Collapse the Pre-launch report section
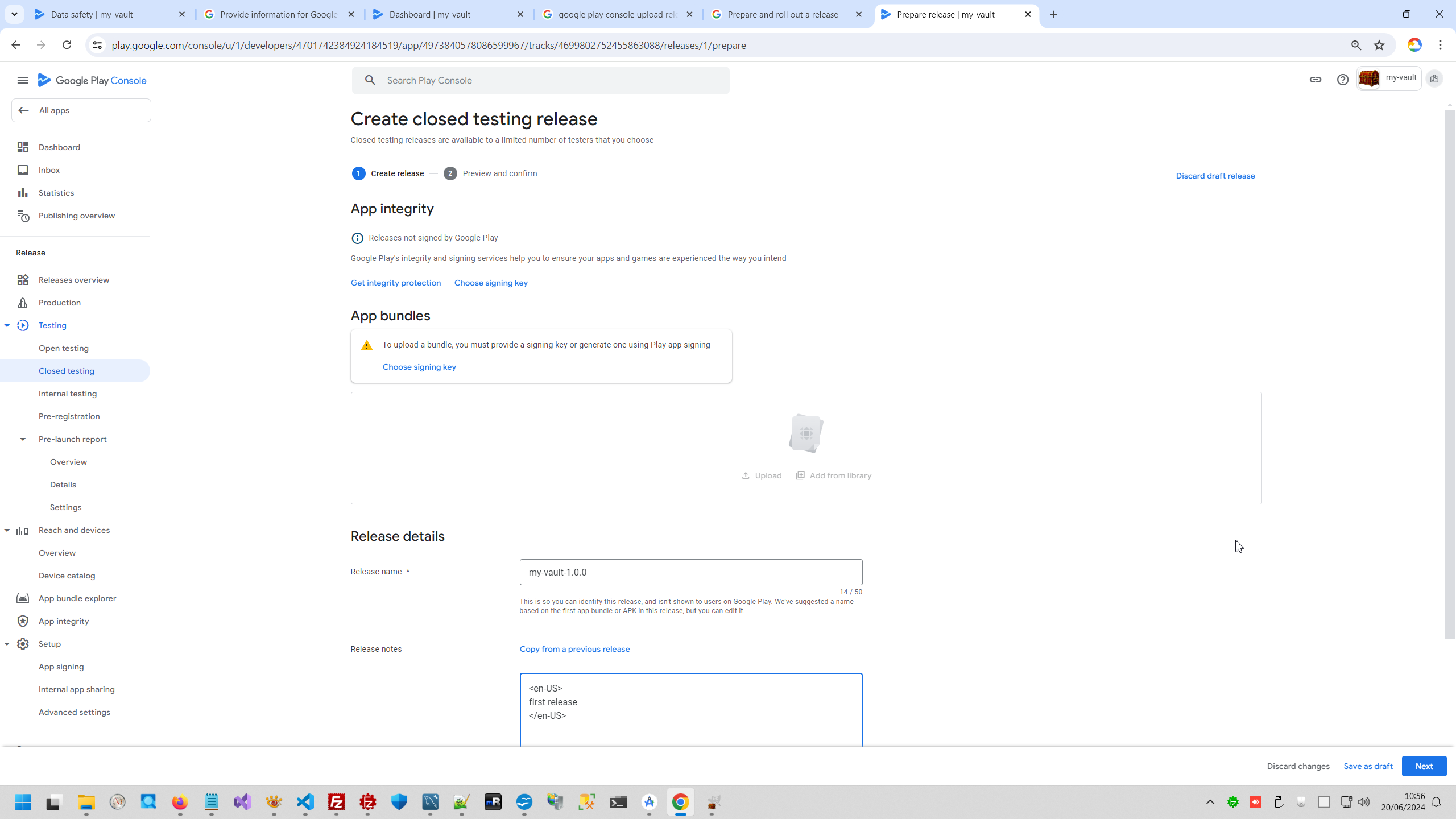1456x819 pixels. (23, 439)
